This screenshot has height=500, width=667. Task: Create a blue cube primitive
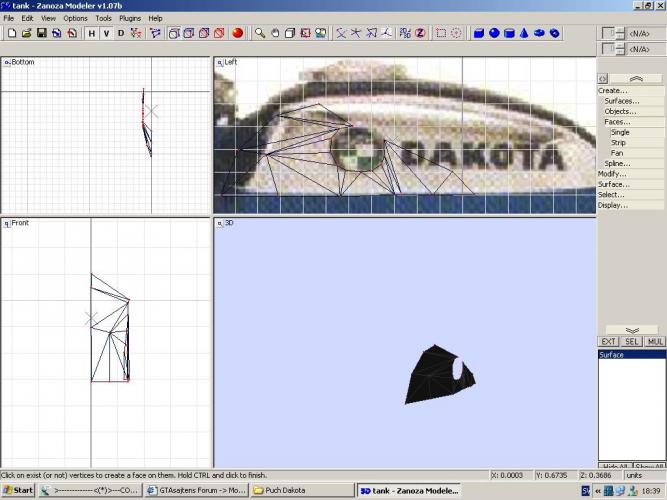478,33
